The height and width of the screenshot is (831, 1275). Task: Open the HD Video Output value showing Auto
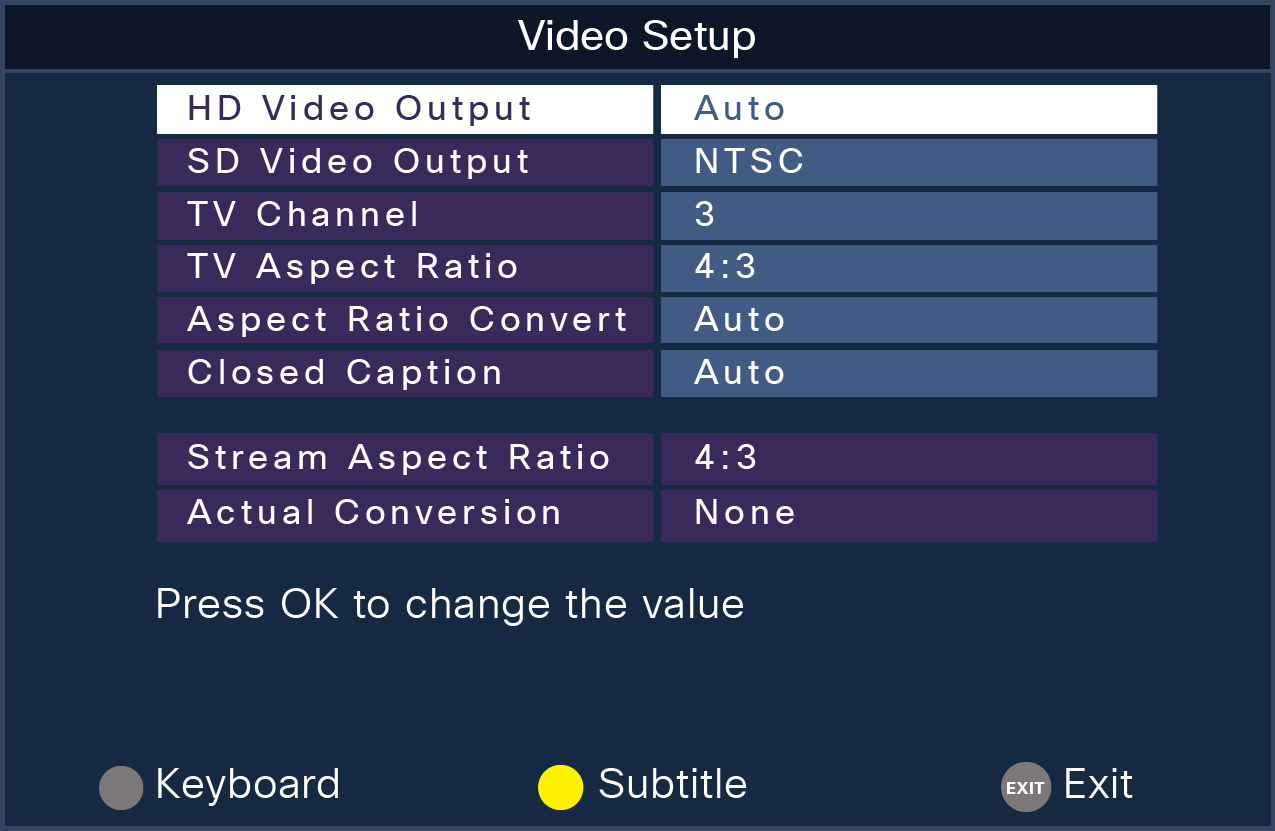[x=906, y=108]
